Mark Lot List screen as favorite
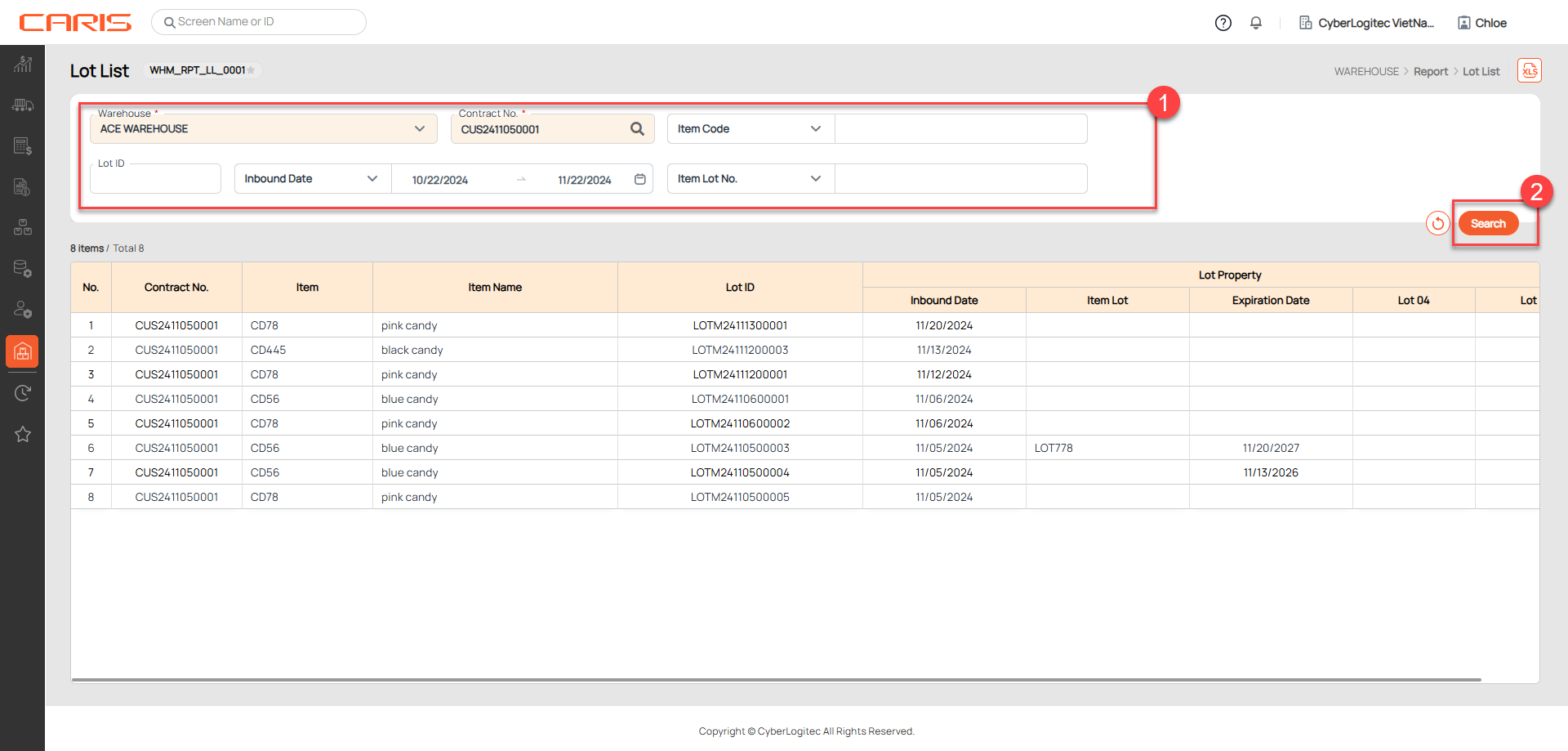The height and width of the screenshot is (751, 1568). pos(252,71)
